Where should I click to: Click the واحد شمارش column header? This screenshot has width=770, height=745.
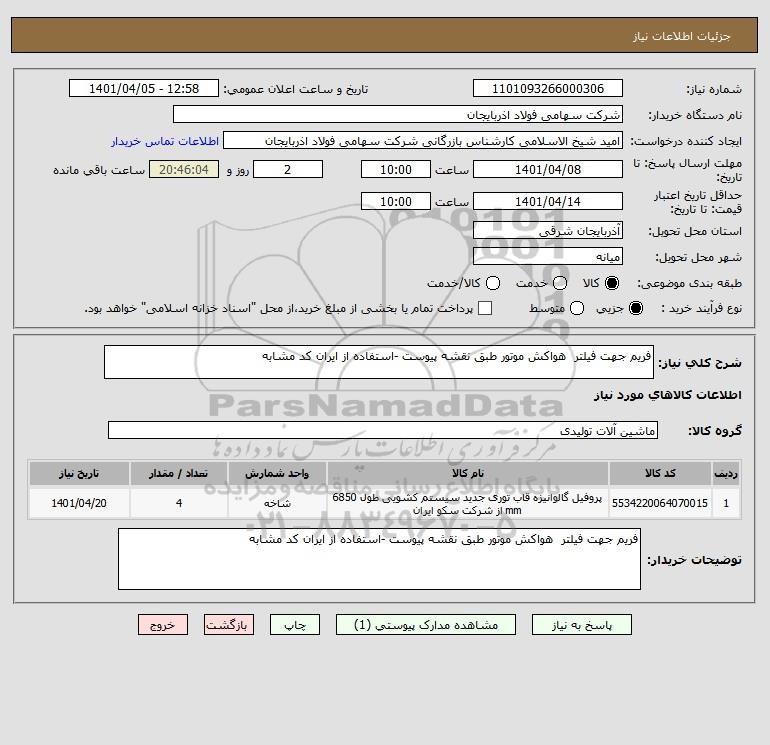click(277, 473)
